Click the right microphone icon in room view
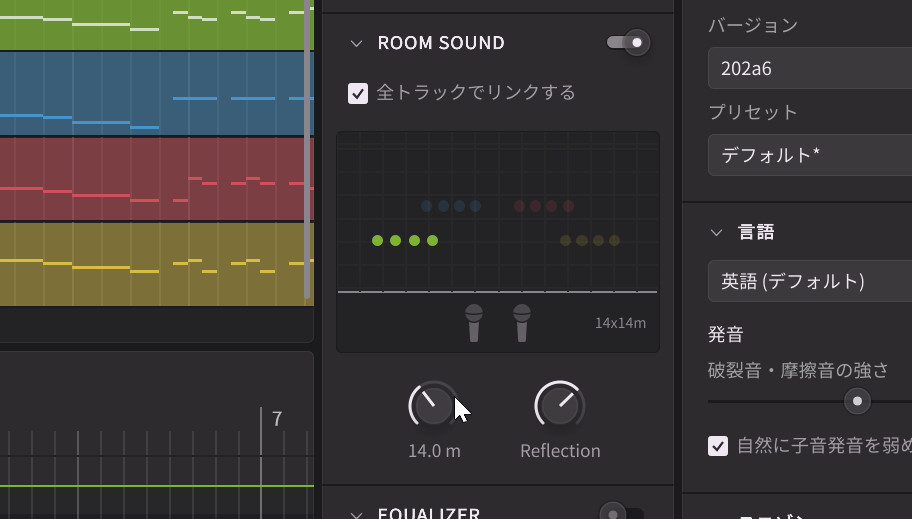The height and width of the screenshot is (519, 912). 521,322
